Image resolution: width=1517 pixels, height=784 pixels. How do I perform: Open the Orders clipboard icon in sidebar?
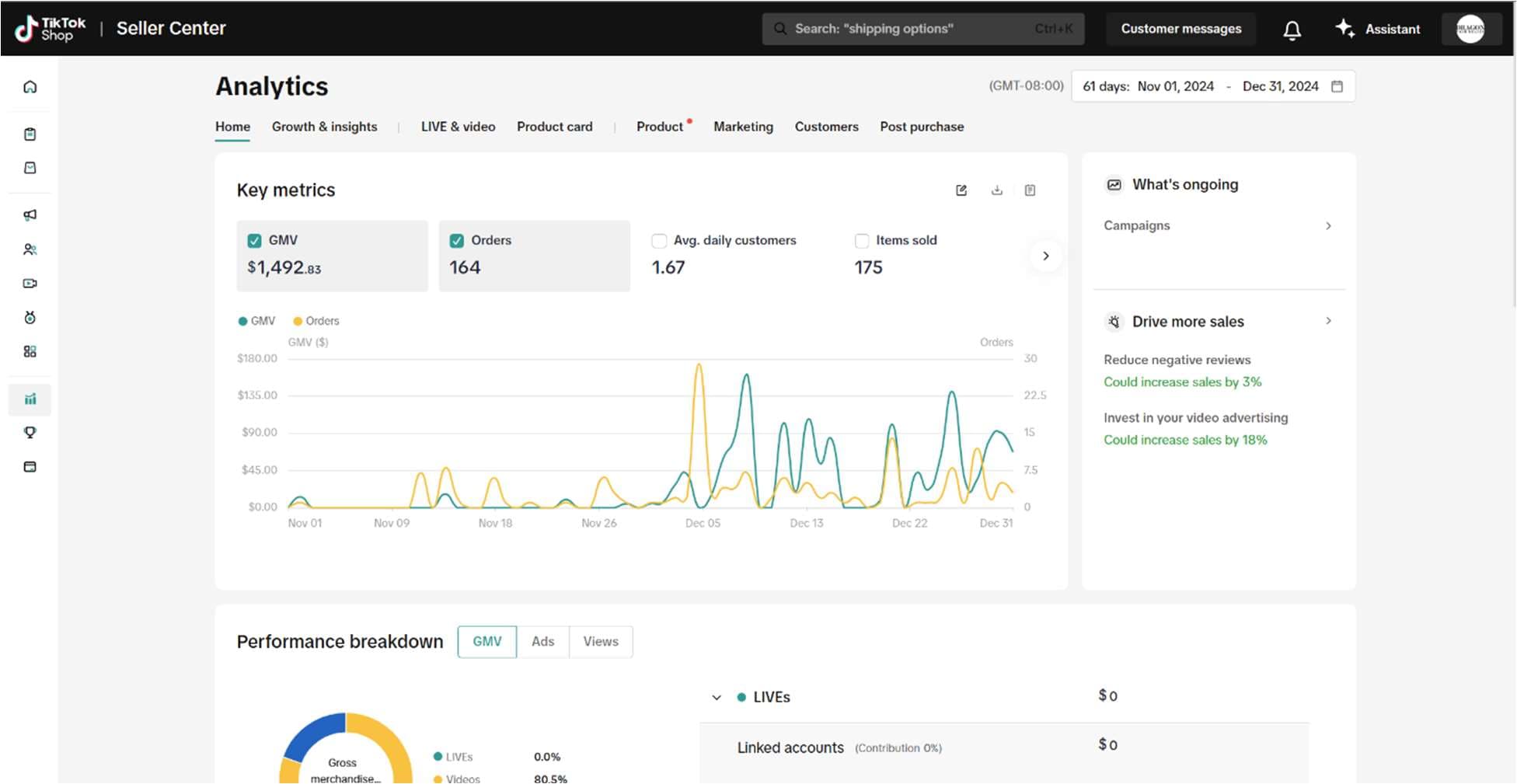(30, 134)
